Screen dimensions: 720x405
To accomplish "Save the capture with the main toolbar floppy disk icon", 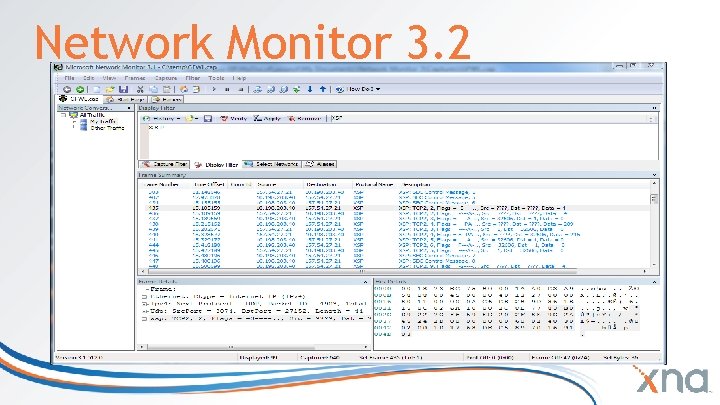I will pyautogui.click(x=123, y=89).
